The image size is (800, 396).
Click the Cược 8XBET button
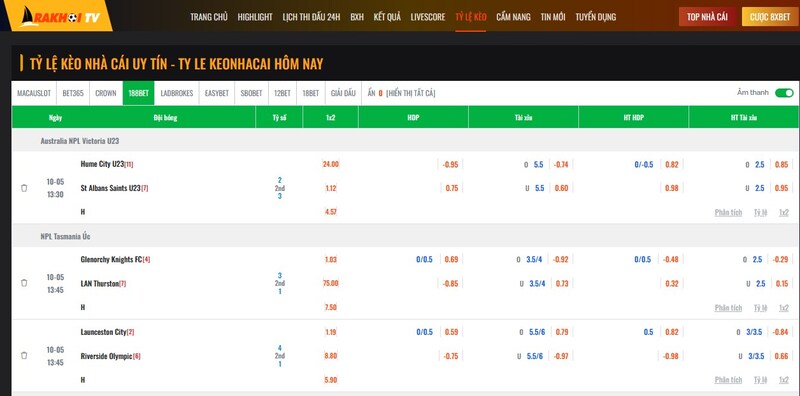(x=770, y=17)
